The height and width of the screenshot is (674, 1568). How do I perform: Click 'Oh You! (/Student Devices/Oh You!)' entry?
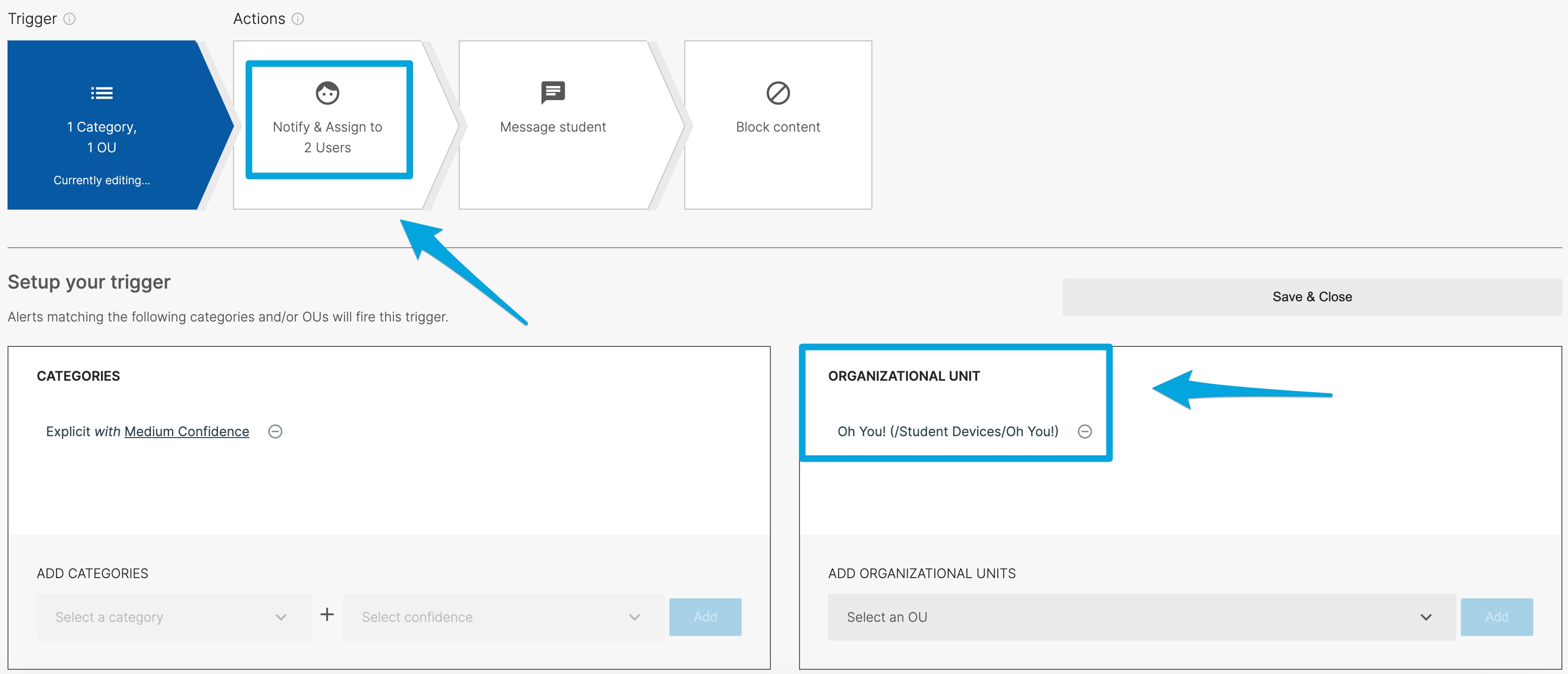948,431
